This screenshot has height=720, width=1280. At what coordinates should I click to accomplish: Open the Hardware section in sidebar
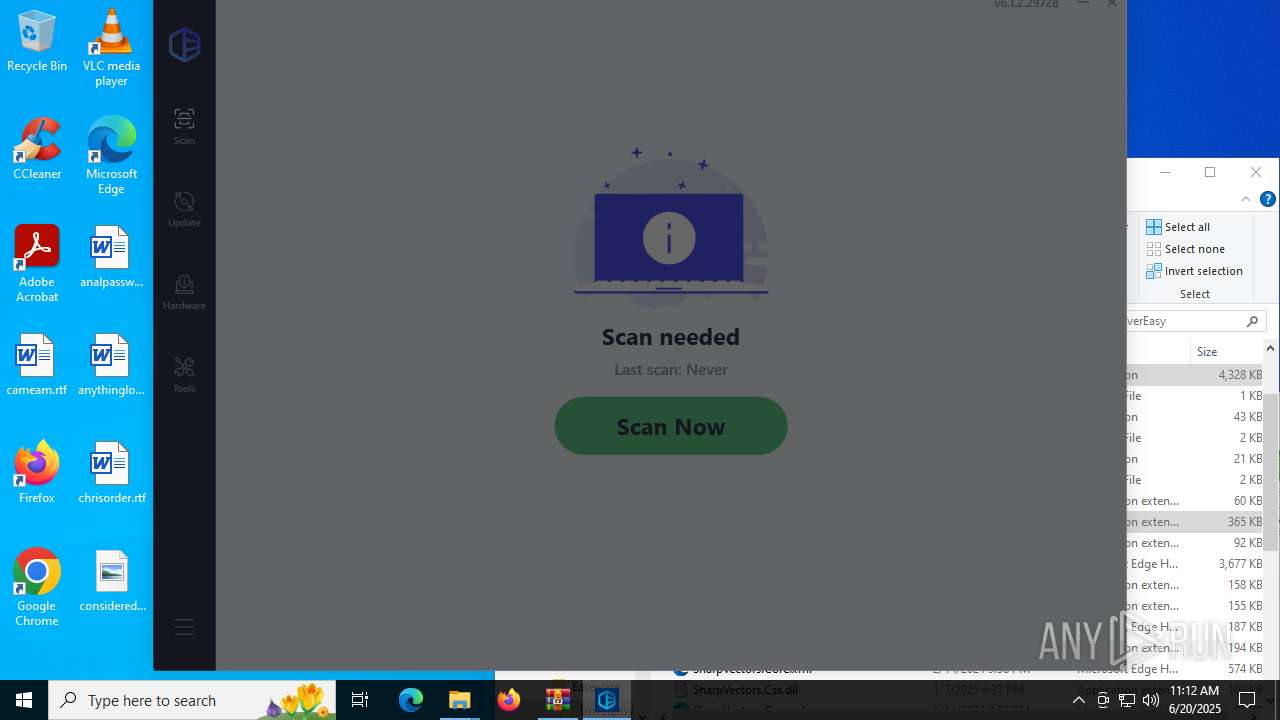(184, 292)
